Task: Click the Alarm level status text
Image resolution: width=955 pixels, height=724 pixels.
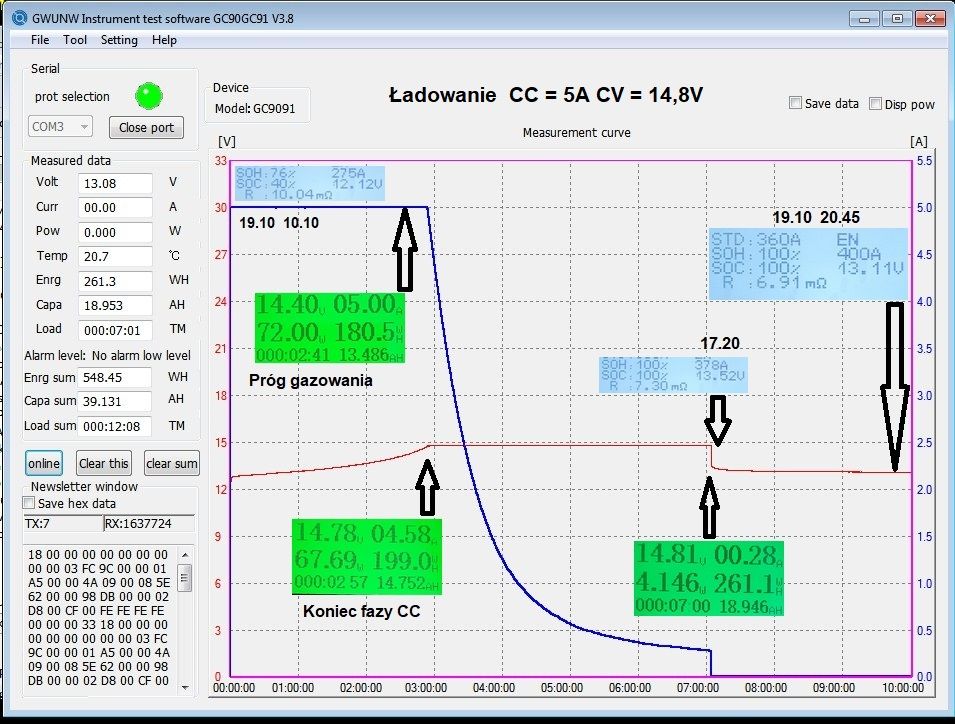Action: point(107,356)
